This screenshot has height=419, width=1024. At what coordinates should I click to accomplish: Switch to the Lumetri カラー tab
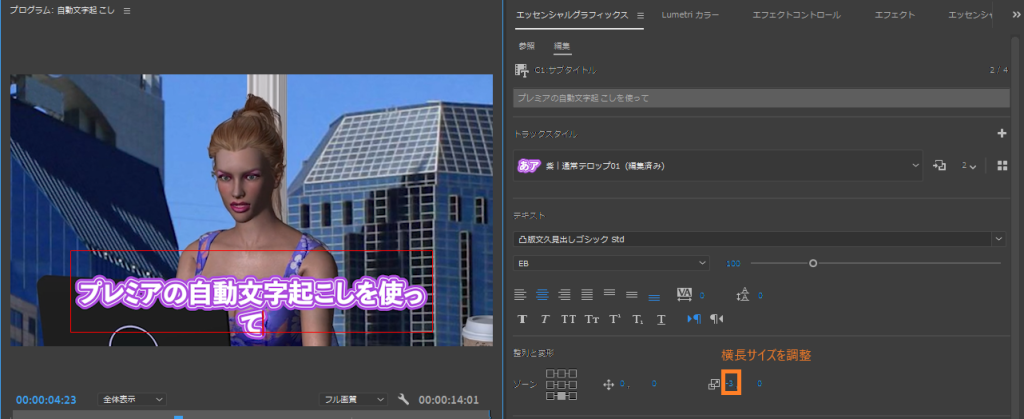coord(688,15)
